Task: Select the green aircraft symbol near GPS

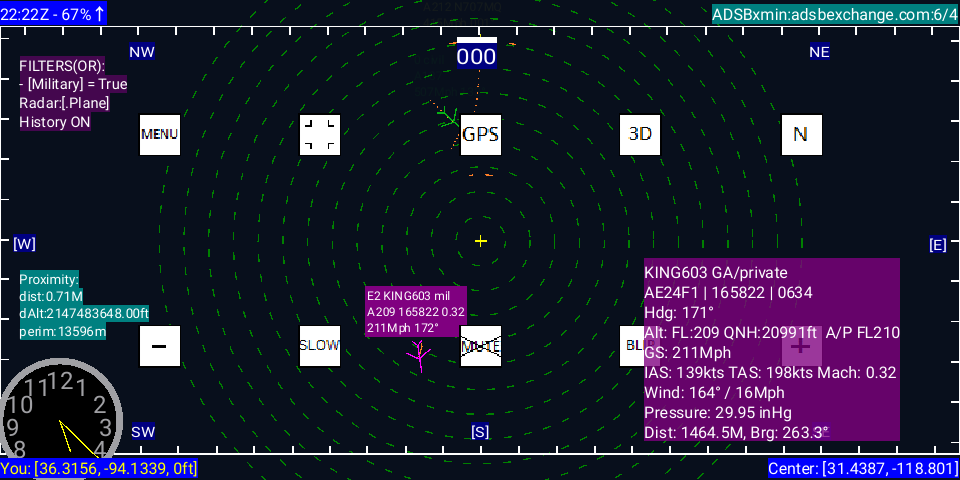Action: [449, 118]
